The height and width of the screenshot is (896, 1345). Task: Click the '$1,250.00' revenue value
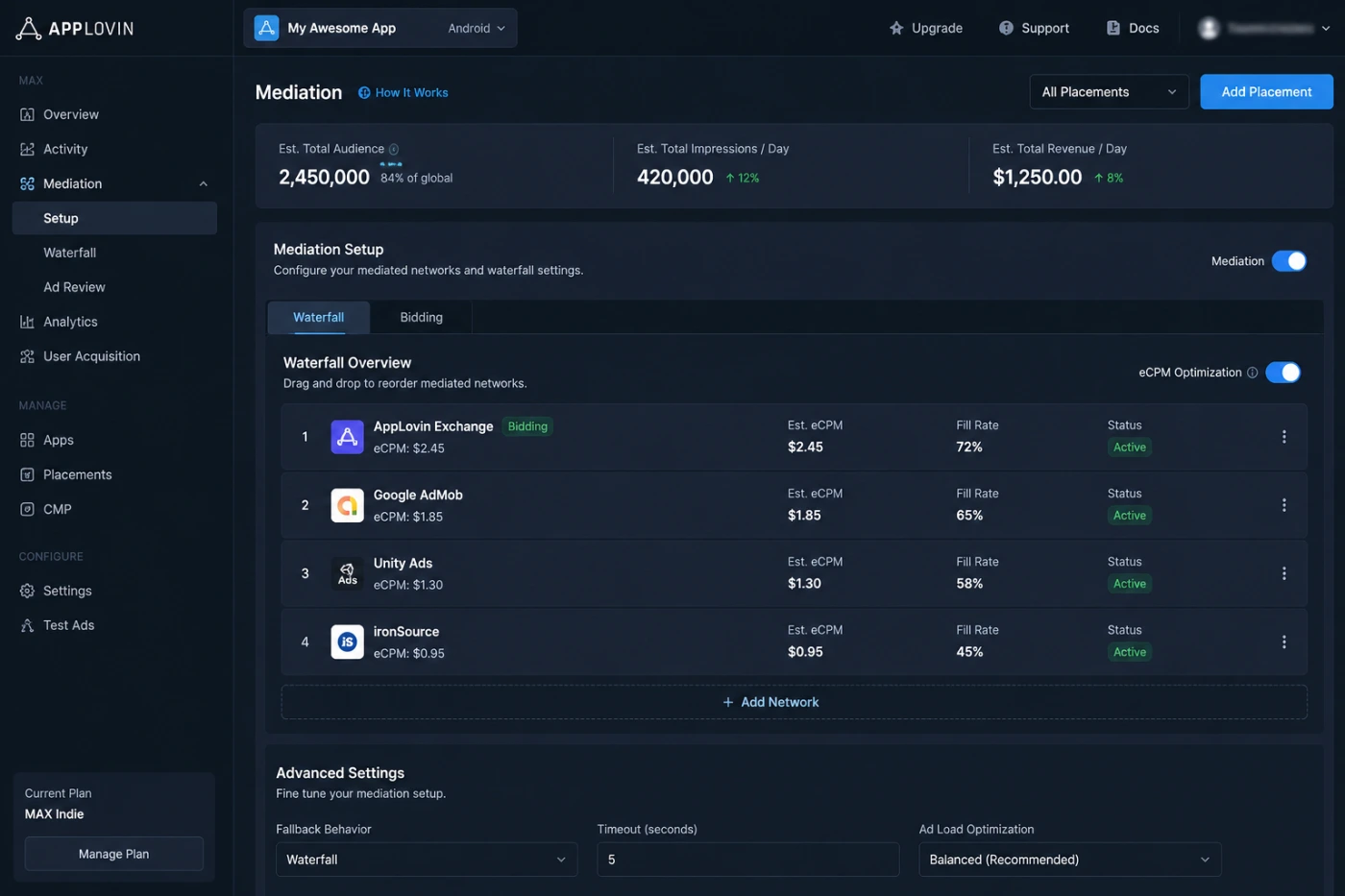click(x=1037, y=178)
